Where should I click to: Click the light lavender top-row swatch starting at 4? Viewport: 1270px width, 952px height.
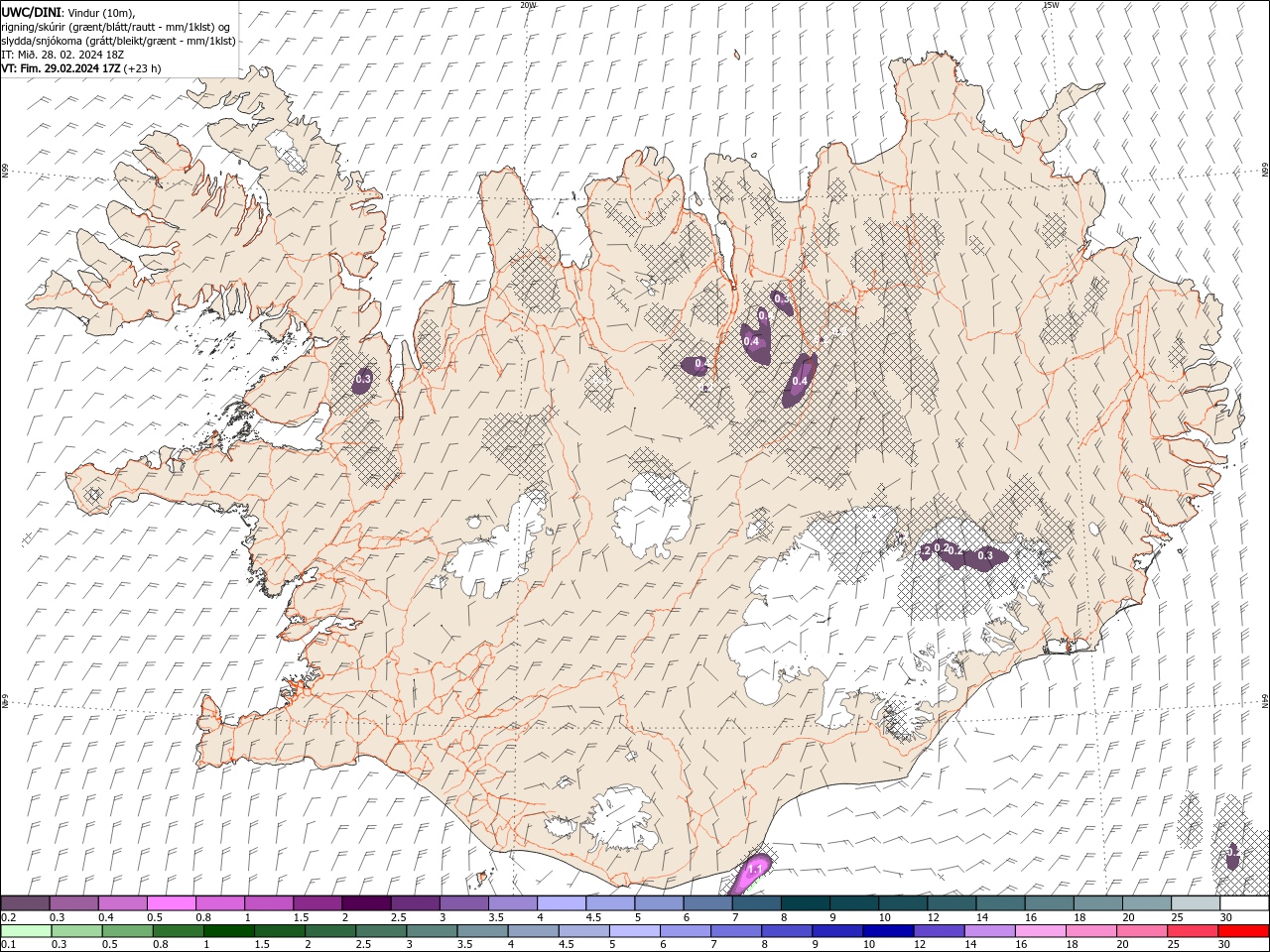tap(561, 903)
